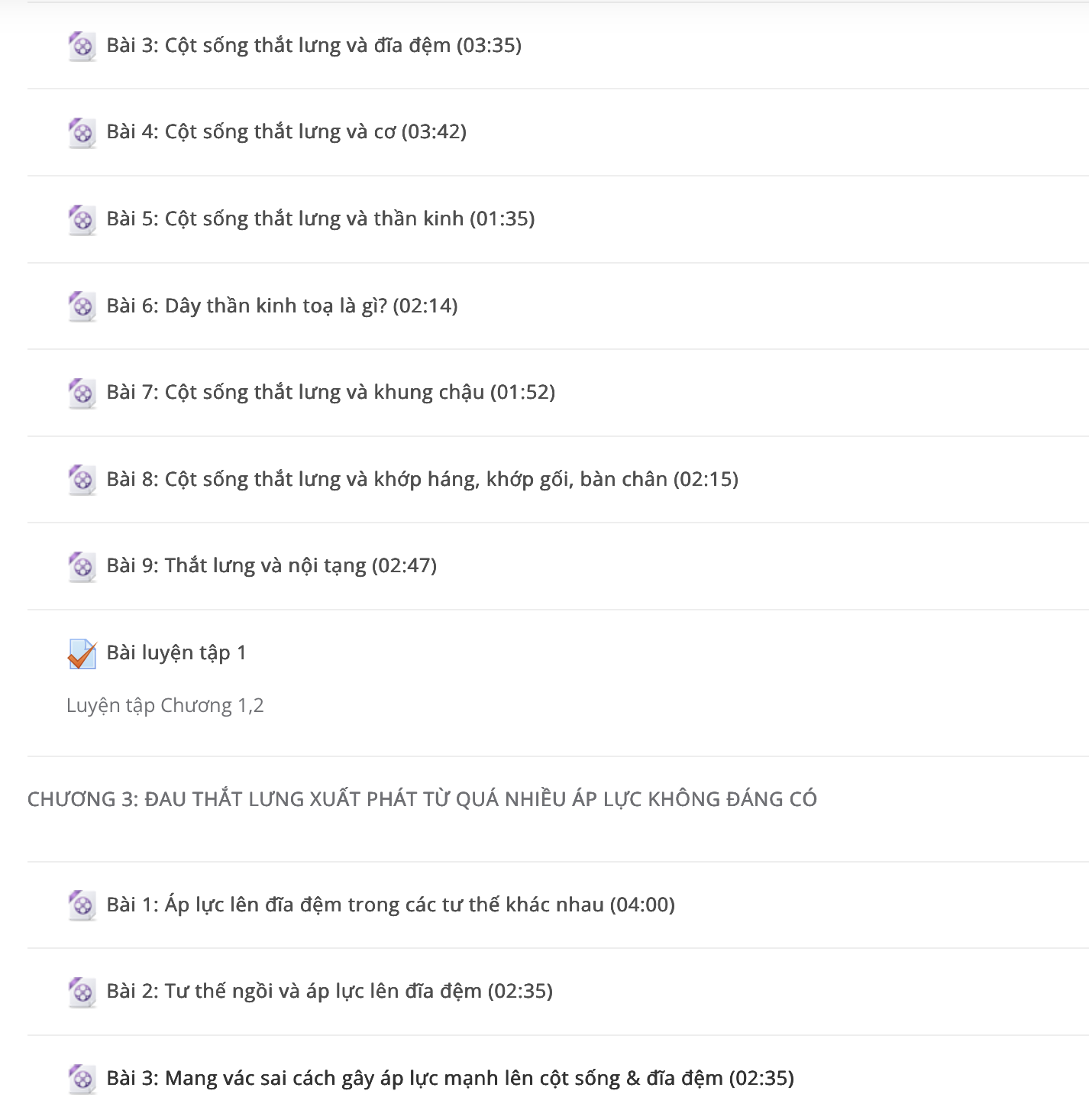Image resolution: width=1089 pixels, height=1120 pixels.
Task: Click video icon beside Bài 5 thần kinh
Action: point(82,220)
